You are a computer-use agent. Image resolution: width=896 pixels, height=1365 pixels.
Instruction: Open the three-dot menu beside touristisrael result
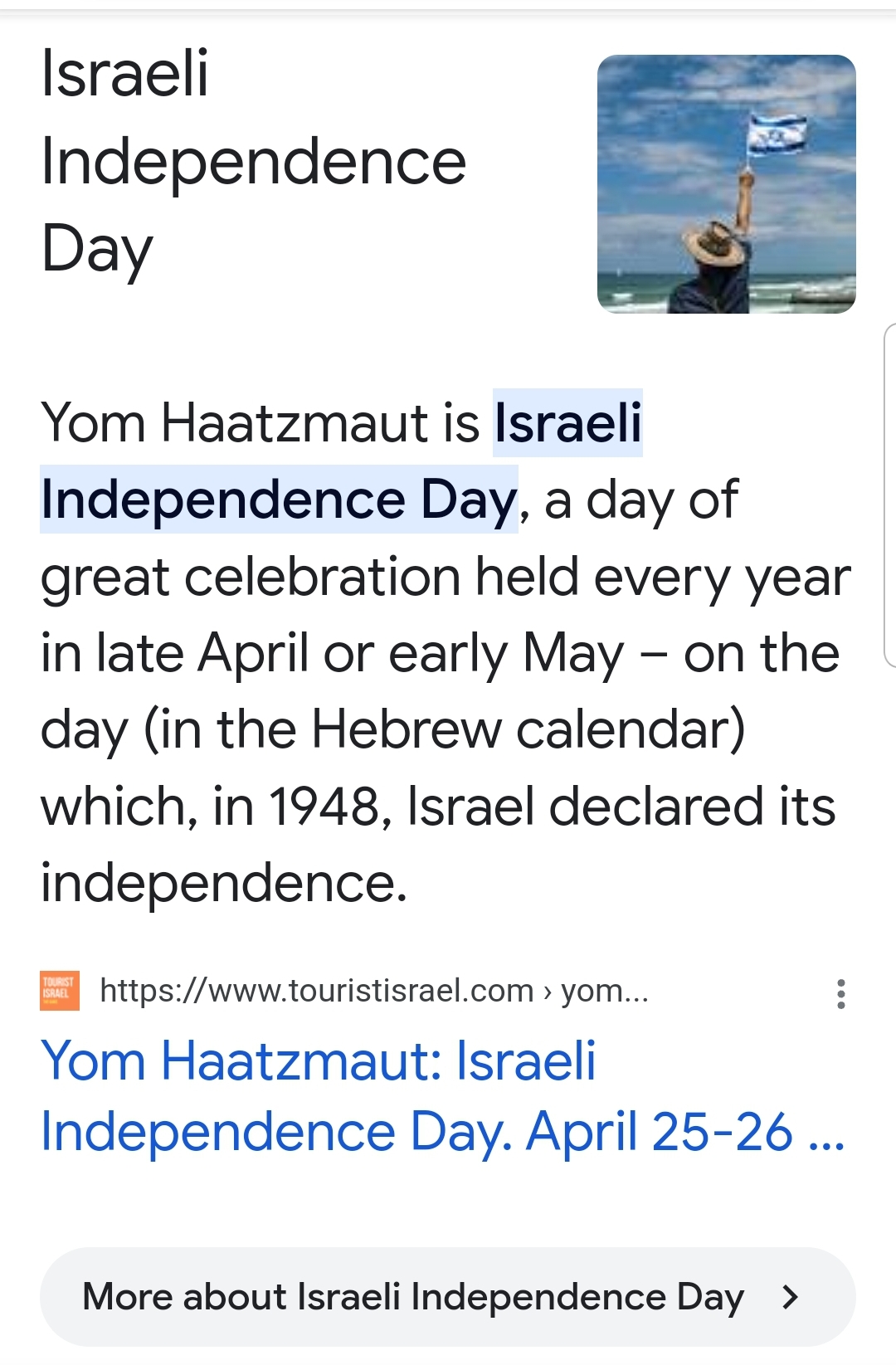pos(840,993)
